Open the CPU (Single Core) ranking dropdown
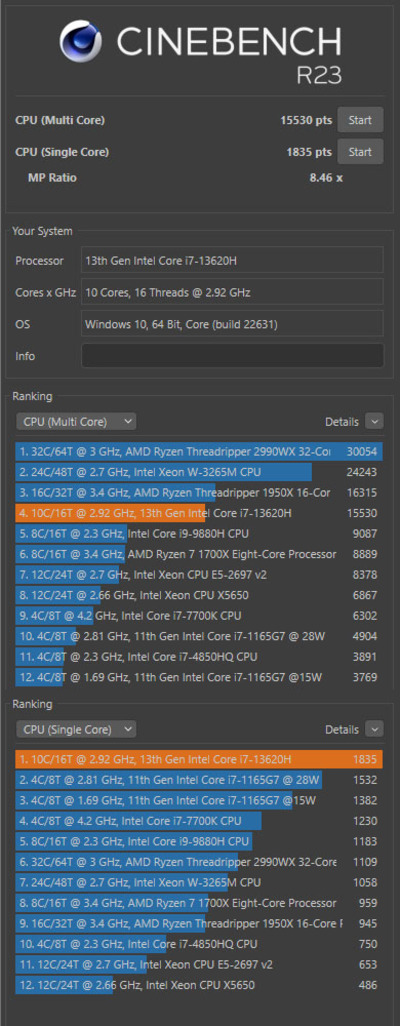The width and height of the screenshot is (400, 1026). [x=76, y=729]
